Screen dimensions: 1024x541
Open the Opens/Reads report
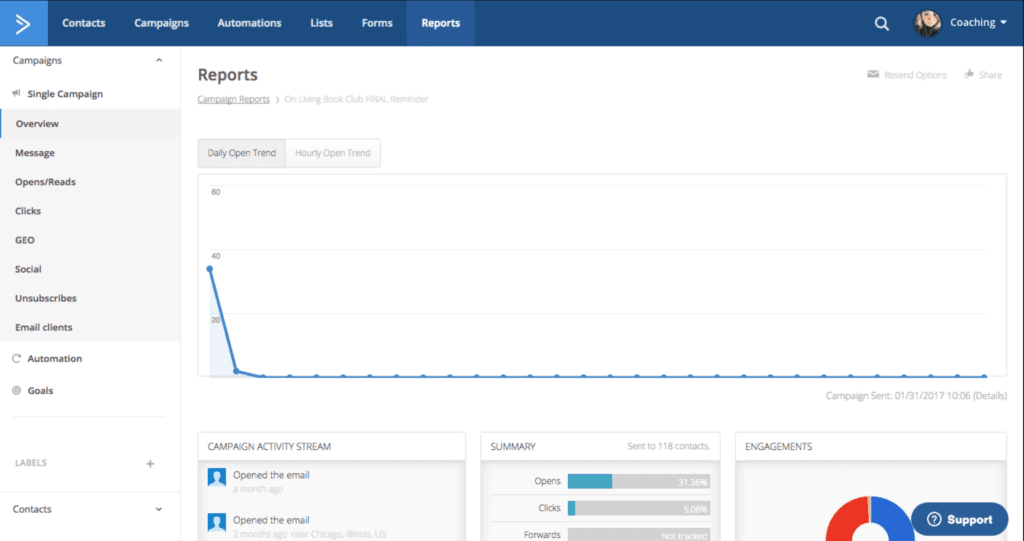(x=90, y=182)
